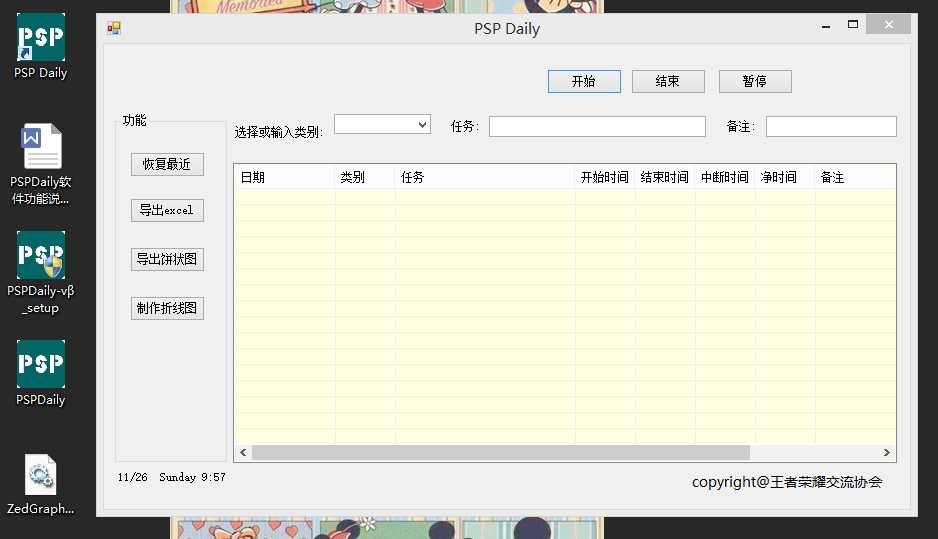This screenshot has width=938, height=539.
Task: Open the PSPDaily软件功能说明 Word document icon
Action: pos(41,164)
